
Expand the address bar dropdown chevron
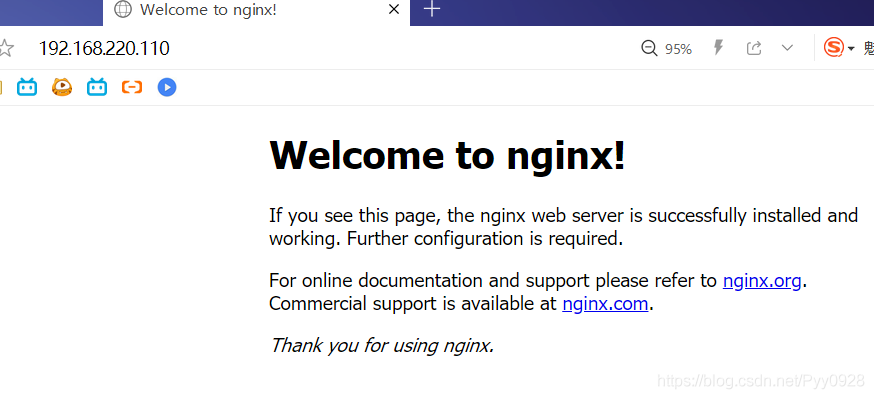click(787, 48)
